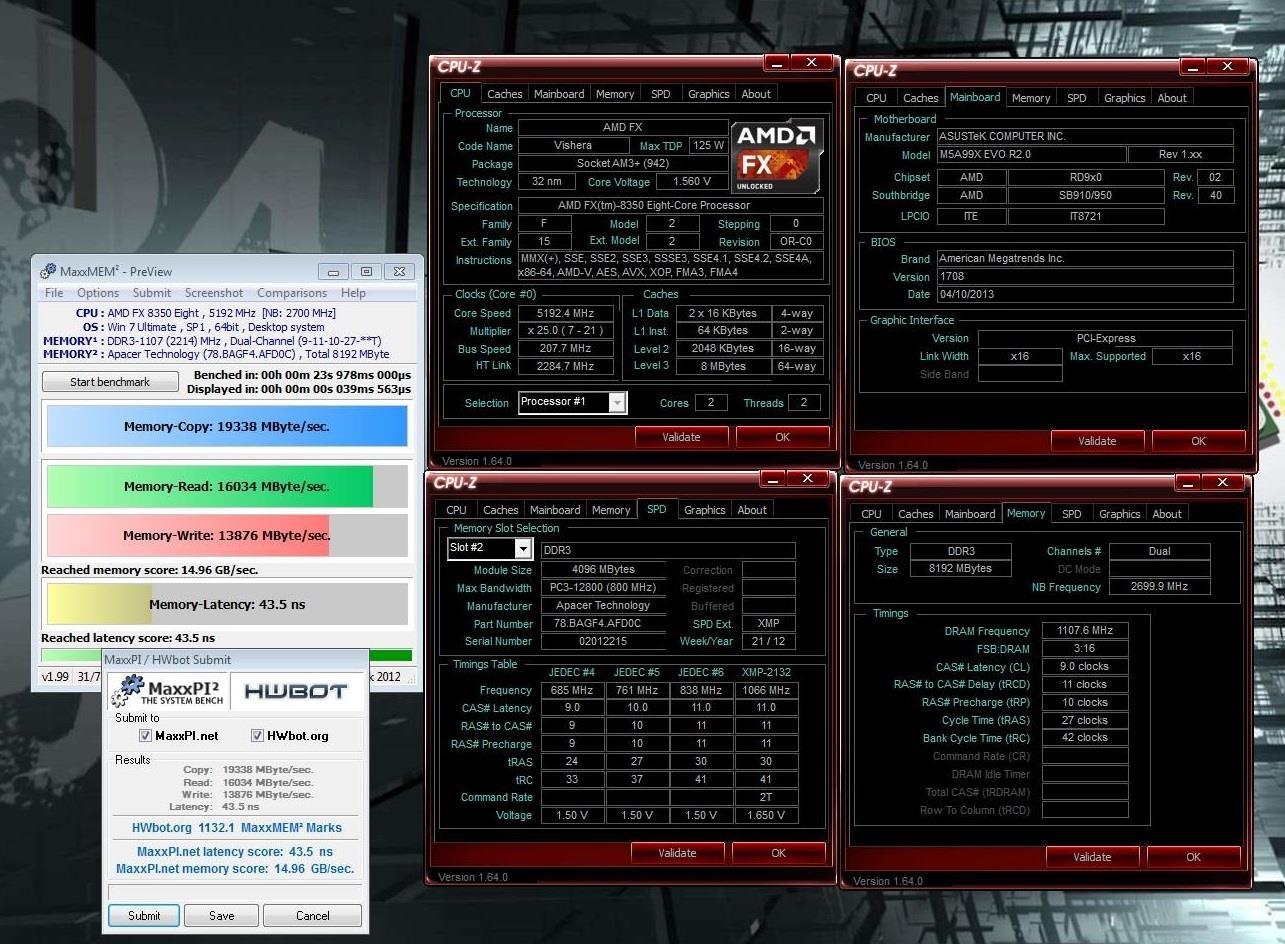Select the CPU tab in the SPD window

(457, 510)
